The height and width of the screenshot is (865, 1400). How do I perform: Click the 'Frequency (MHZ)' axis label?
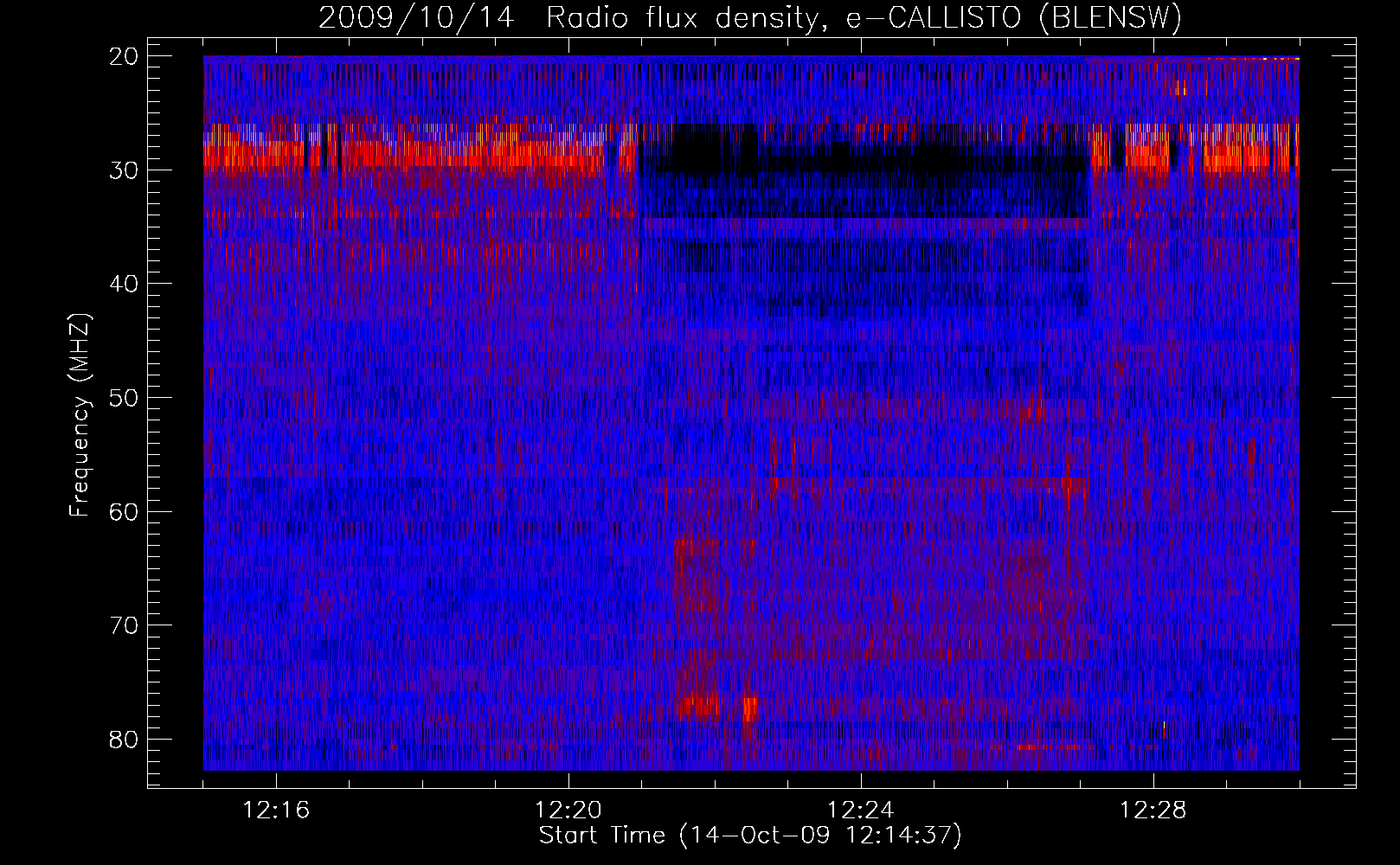pyautogui.click(x=80, y=415)
